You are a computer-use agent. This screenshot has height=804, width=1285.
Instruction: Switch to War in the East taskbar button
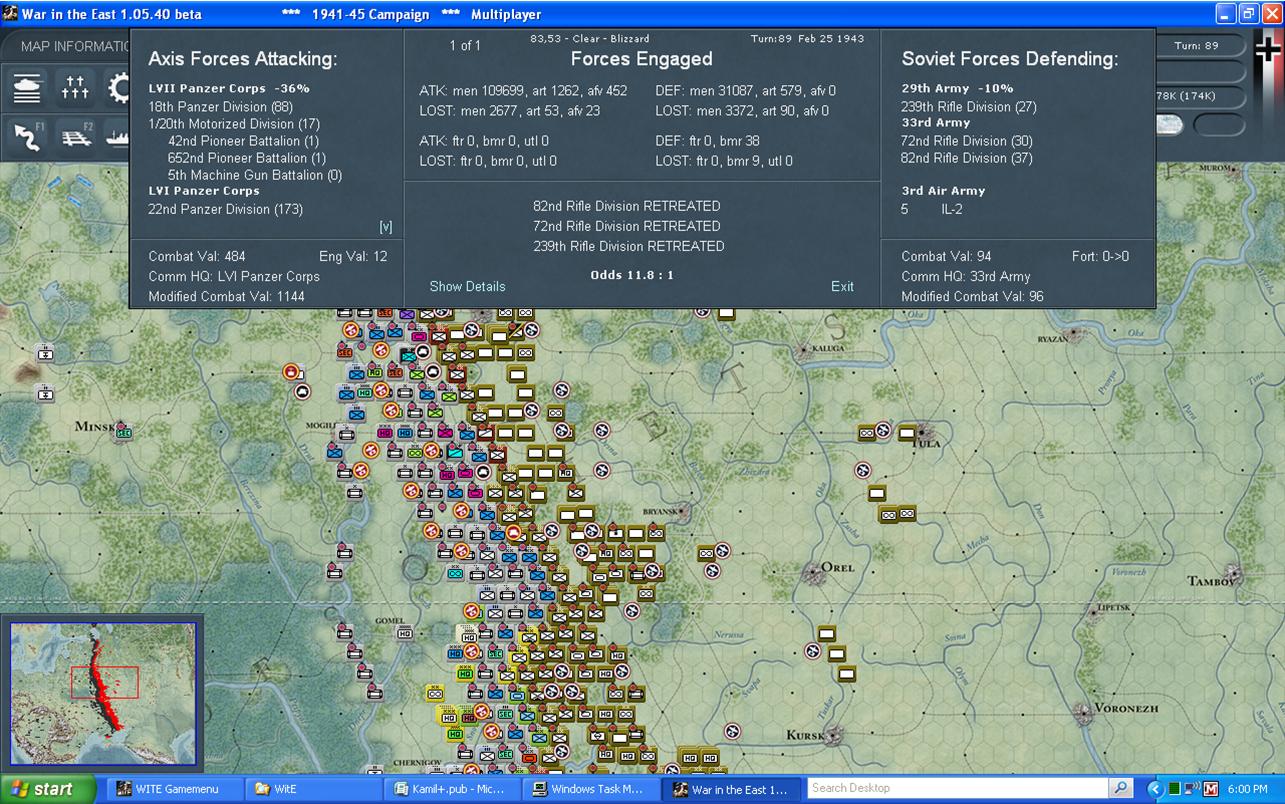tap(732, 789)
